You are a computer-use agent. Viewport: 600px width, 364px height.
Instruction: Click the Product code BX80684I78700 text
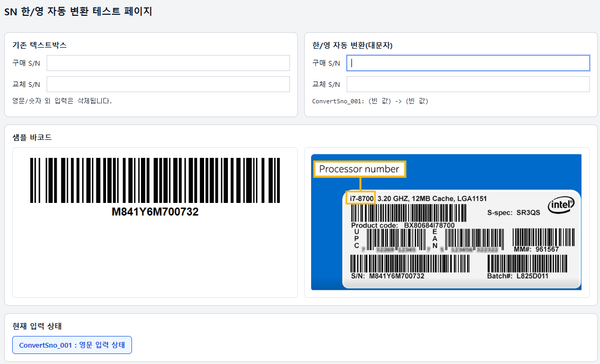tap(403, 225)
